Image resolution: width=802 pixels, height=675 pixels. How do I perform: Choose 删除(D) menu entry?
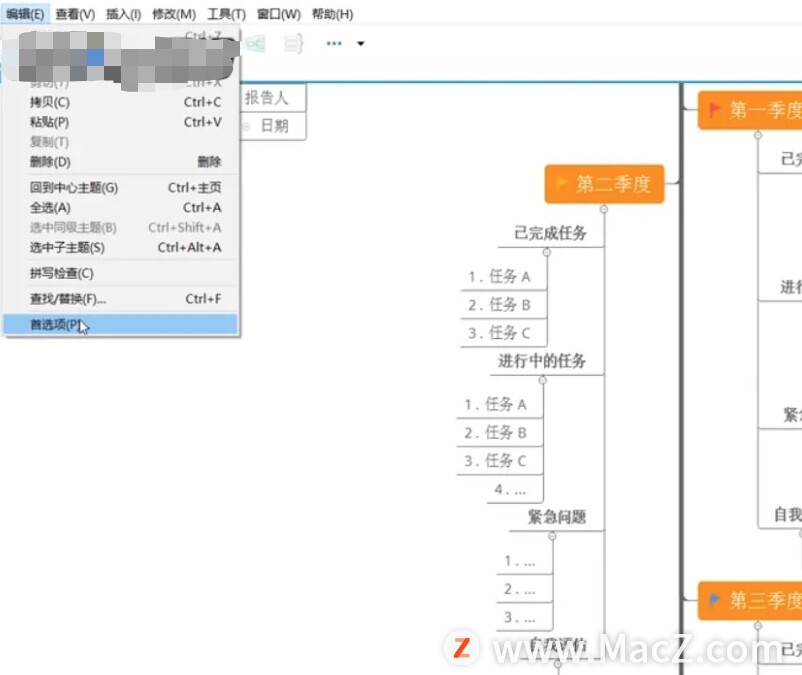(x=121, y=162)
